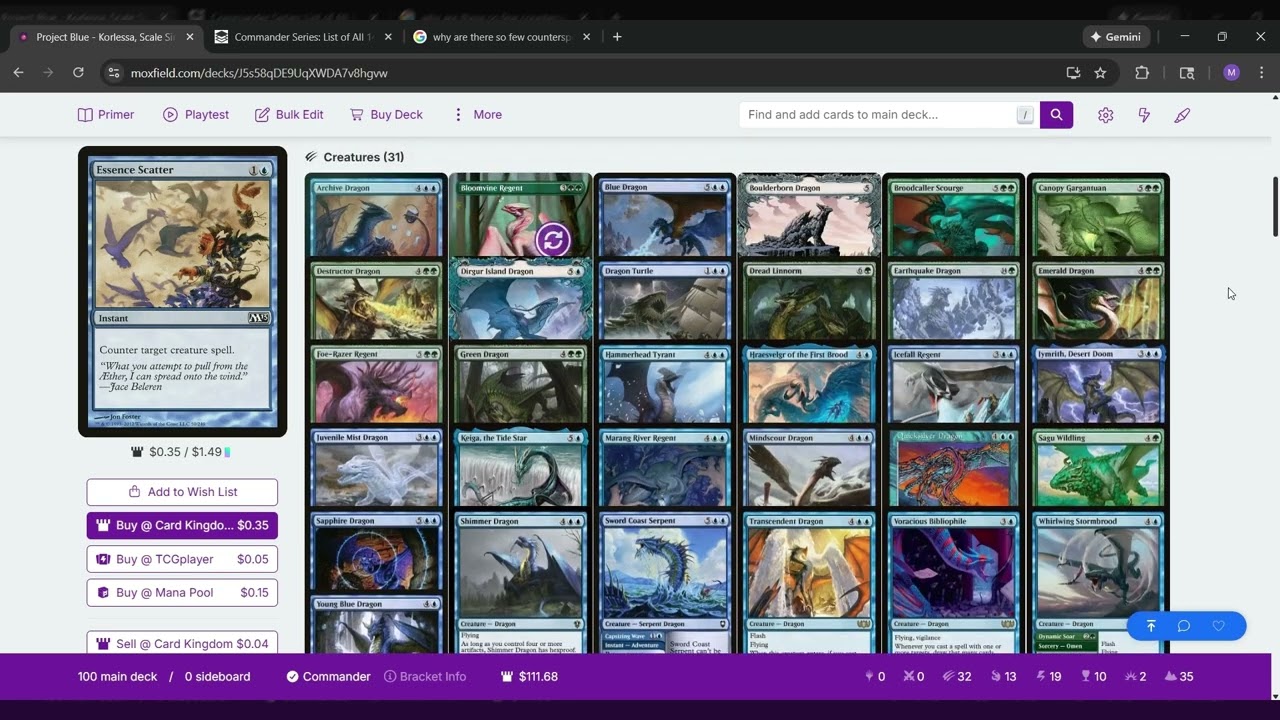Open Bracket Info

point(425,677)
